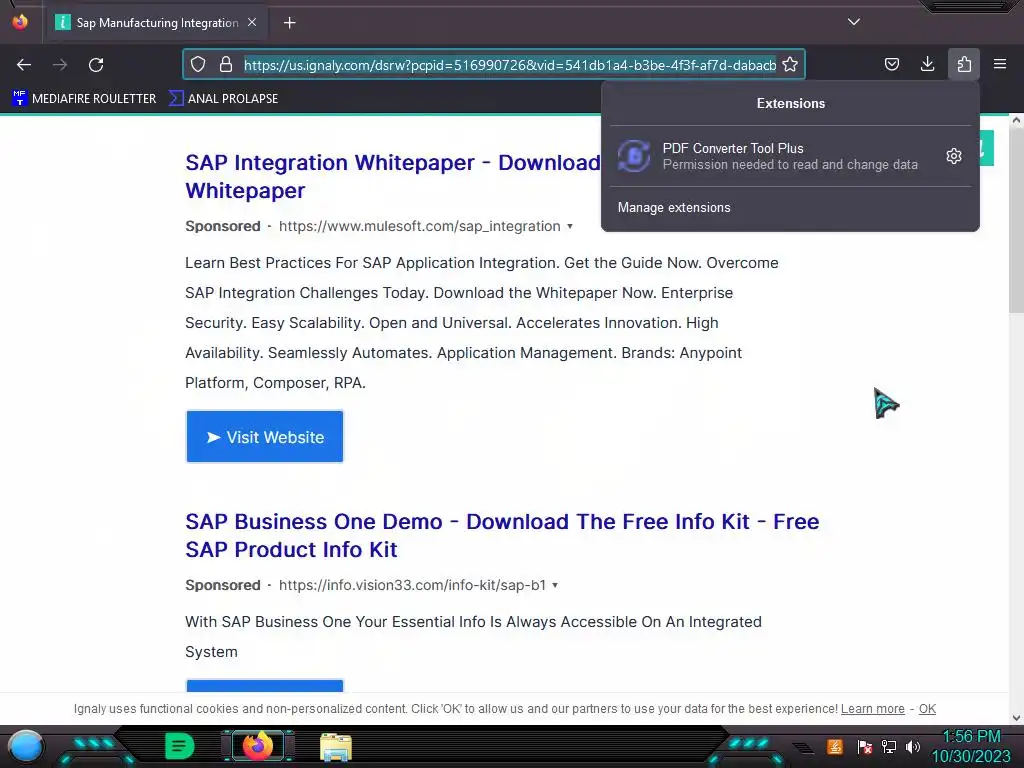Viewport: 1024px width, 768px height.
Task: Expand the vision33.com ad dropdown arrow
Action: coord(555,585)
